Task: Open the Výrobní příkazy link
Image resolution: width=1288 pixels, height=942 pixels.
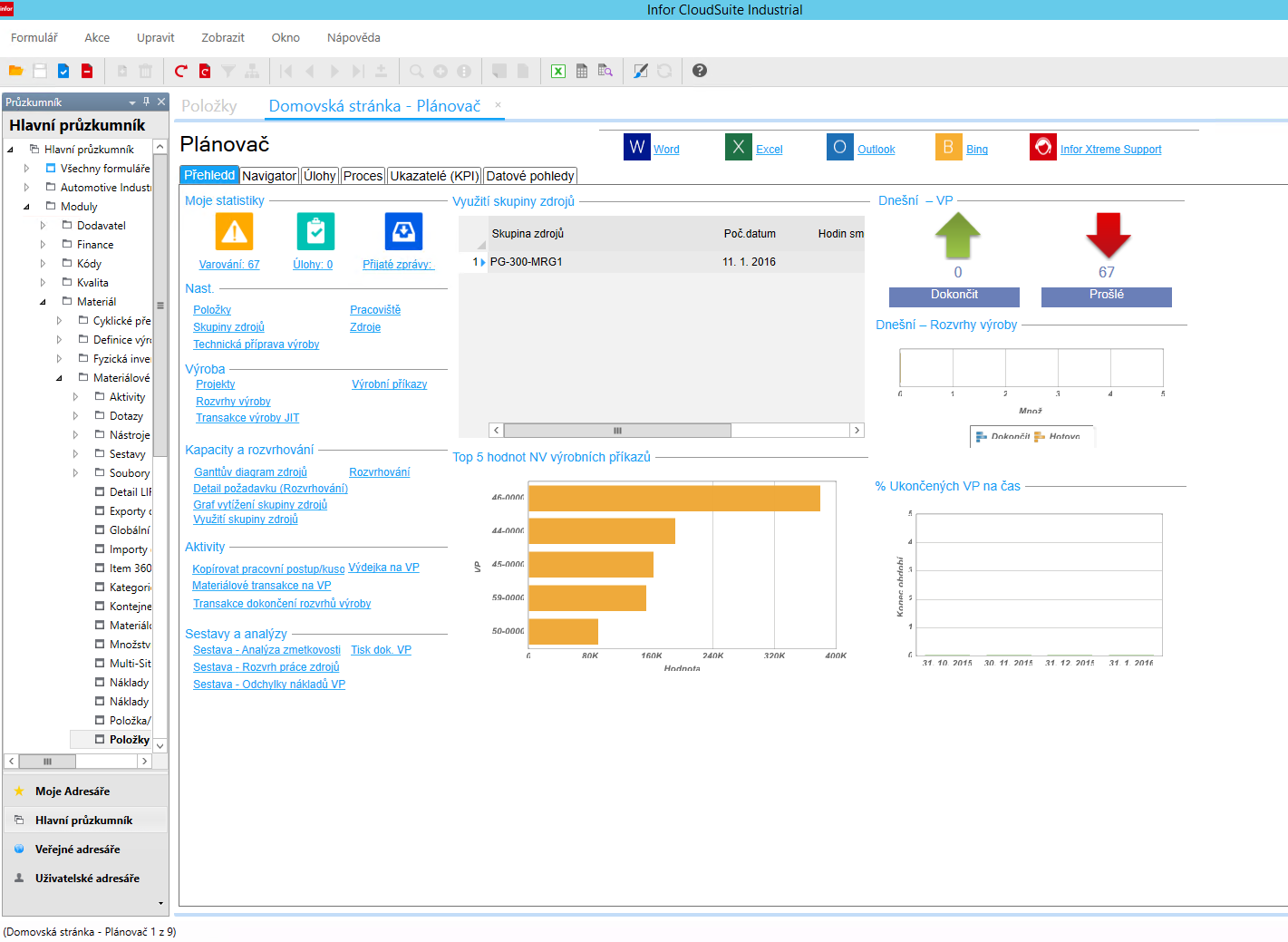Action: pyautogui.click(x=390, y=384)
